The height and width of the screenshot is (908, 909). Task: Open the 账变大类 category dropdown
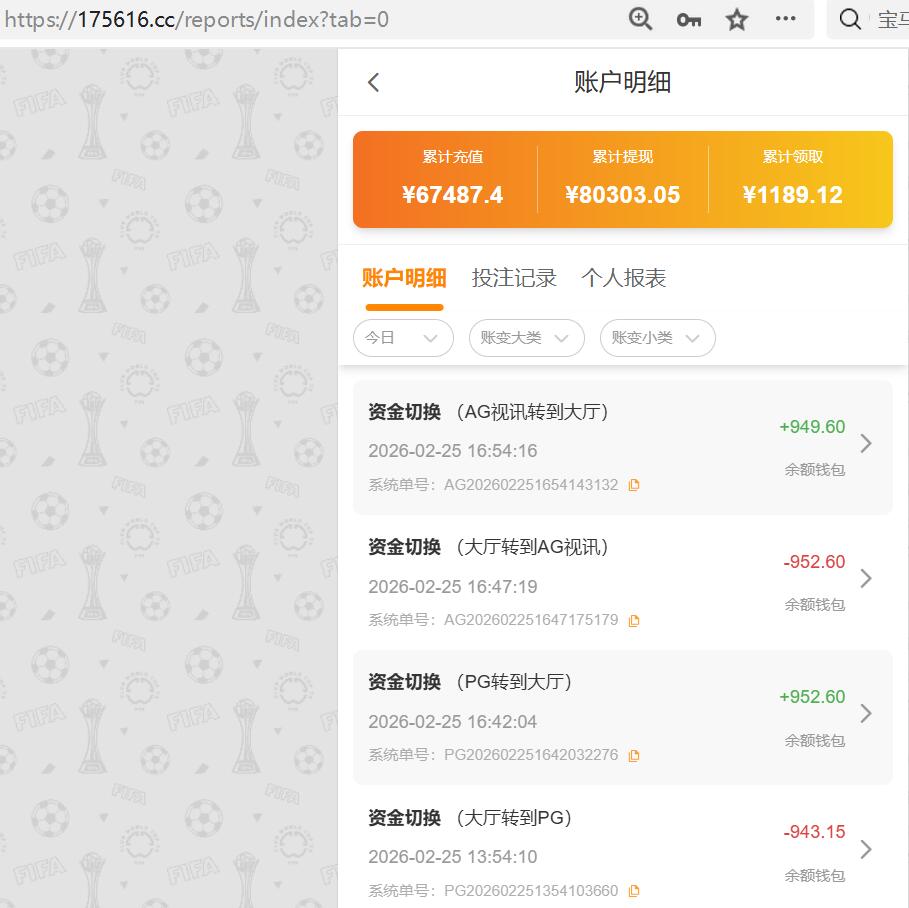527,338
